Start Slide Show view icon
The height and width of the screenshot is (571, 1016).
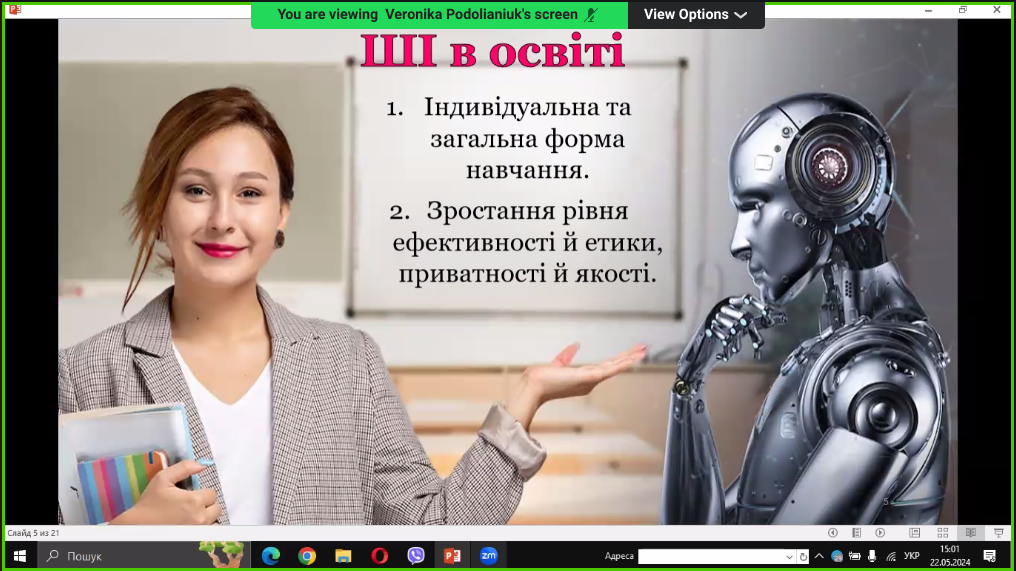pos(998,533)
